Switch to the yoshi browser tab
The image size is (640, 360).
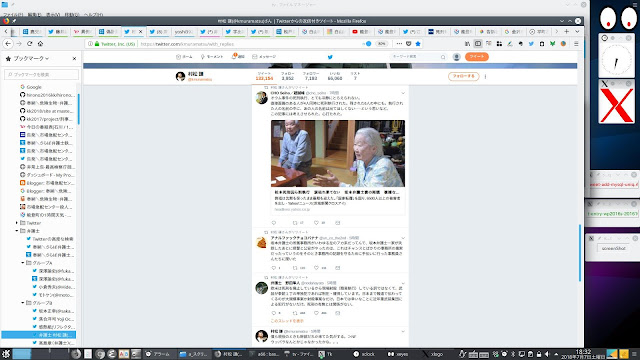click(184, 31)
